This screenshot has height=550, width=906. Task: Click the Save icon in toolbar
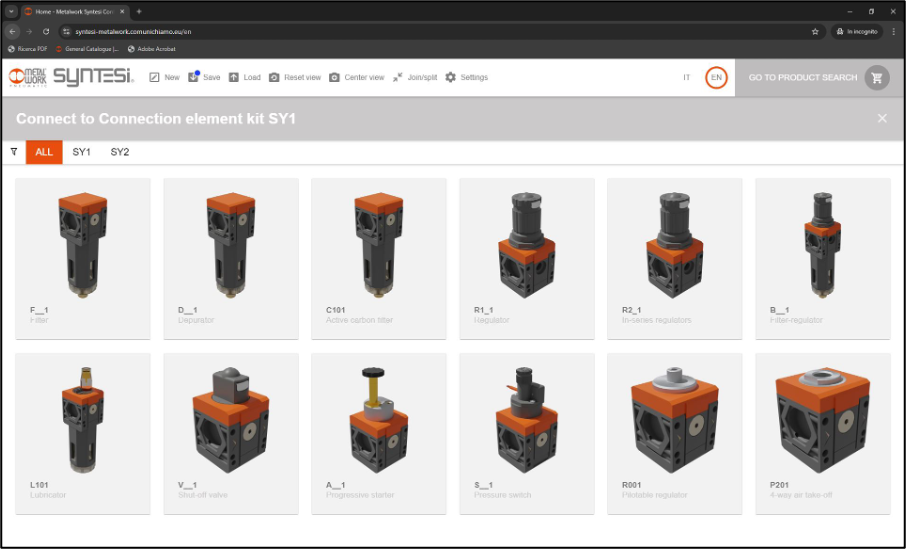tap(194, 77)
